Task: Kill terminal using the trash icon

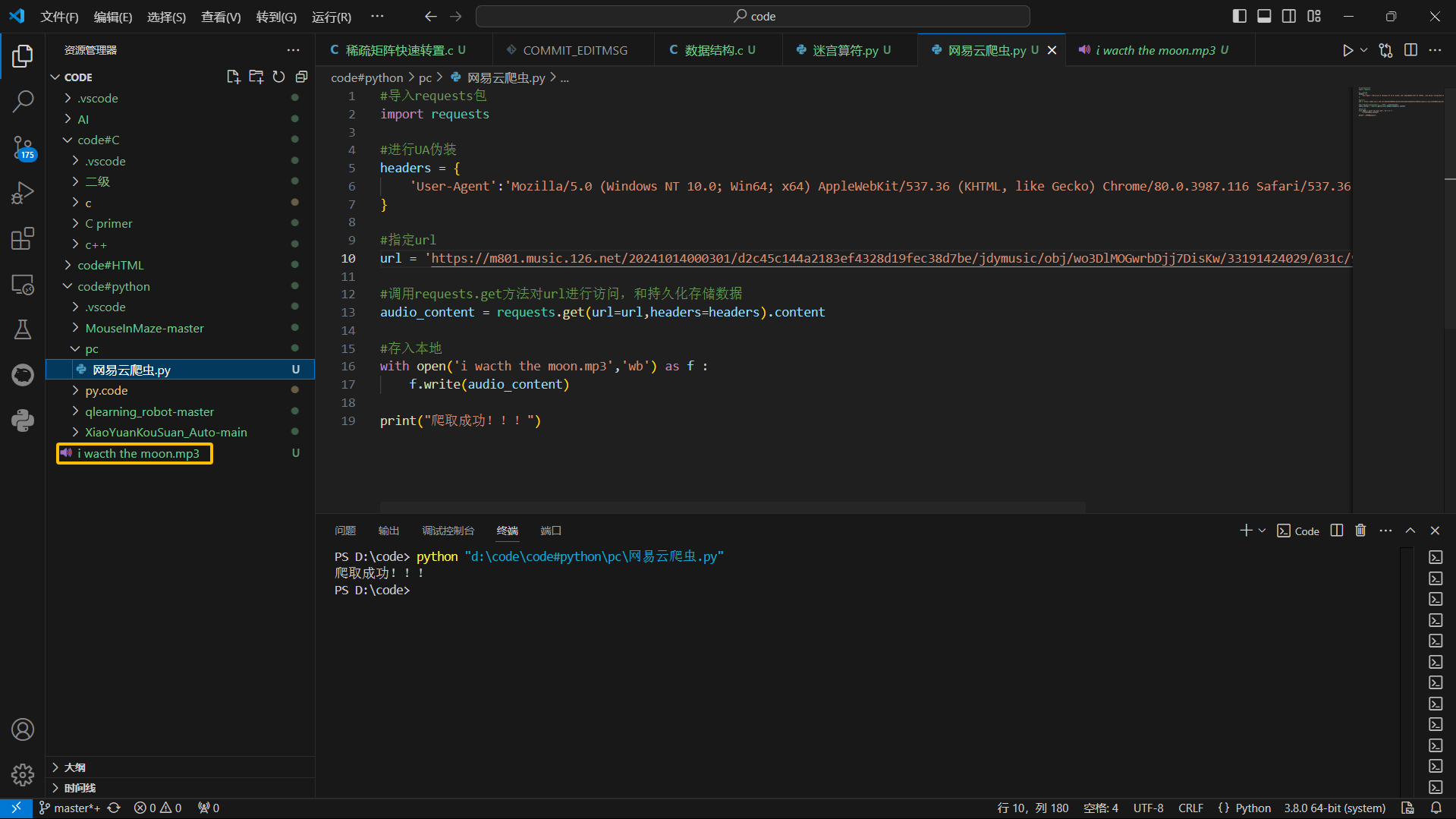Action: pyautogui.click(x=1360, y=531)
